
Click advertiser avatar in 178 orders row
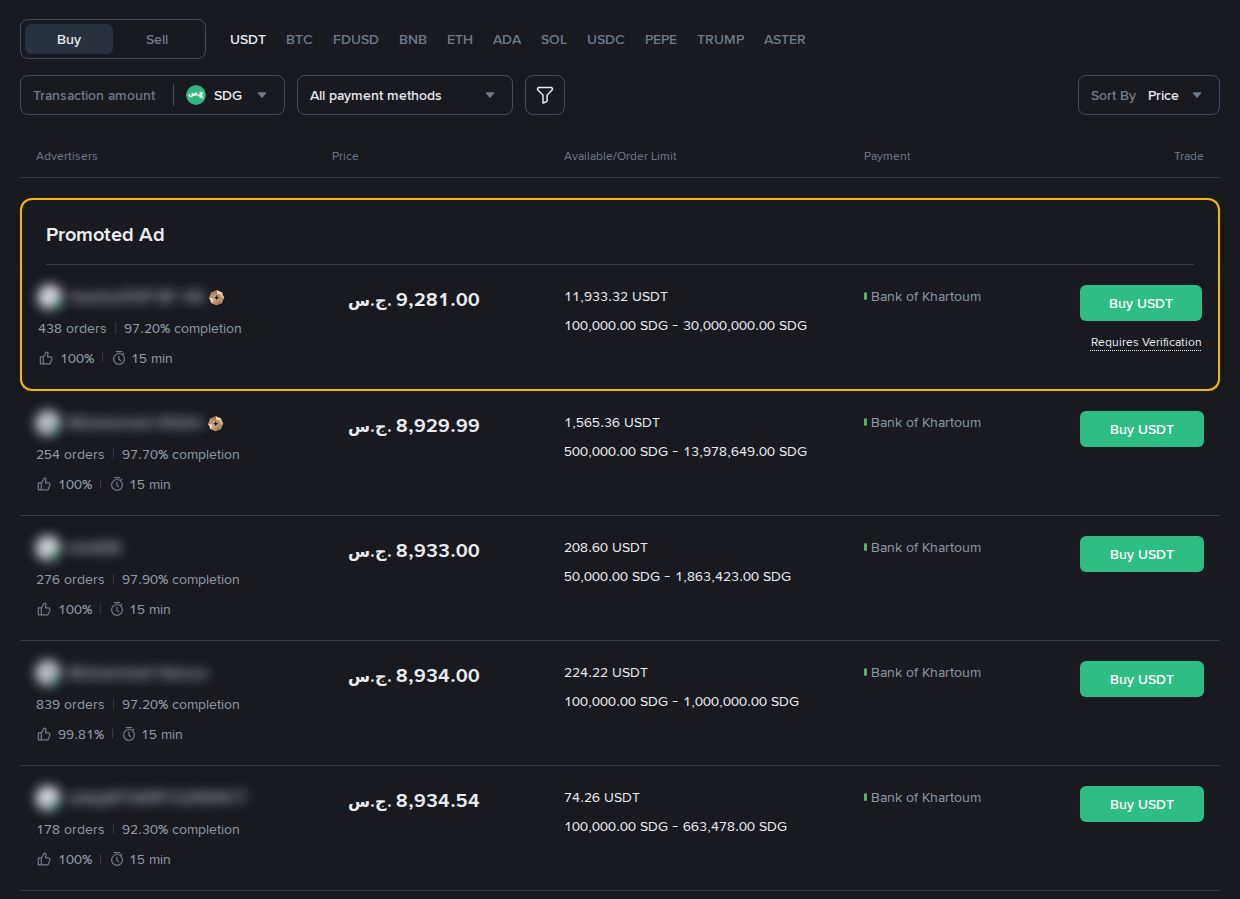point(47,798)
